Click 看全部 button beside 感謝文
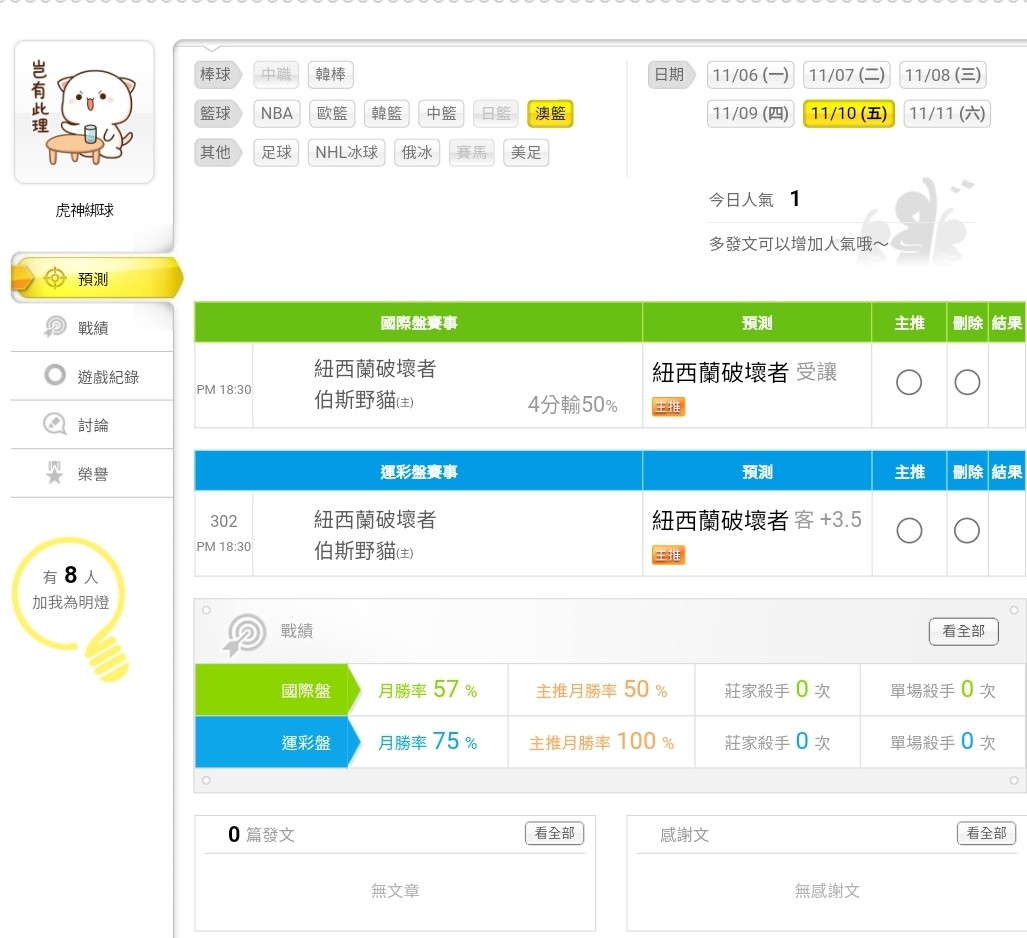Screen dimensions: 1027x938 coord(986,833)
